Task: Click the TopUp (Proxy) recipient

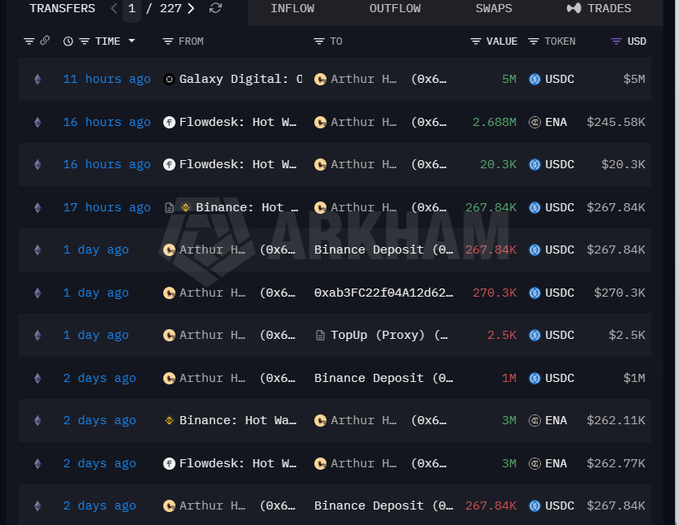Action: click(x=389, y=335)
